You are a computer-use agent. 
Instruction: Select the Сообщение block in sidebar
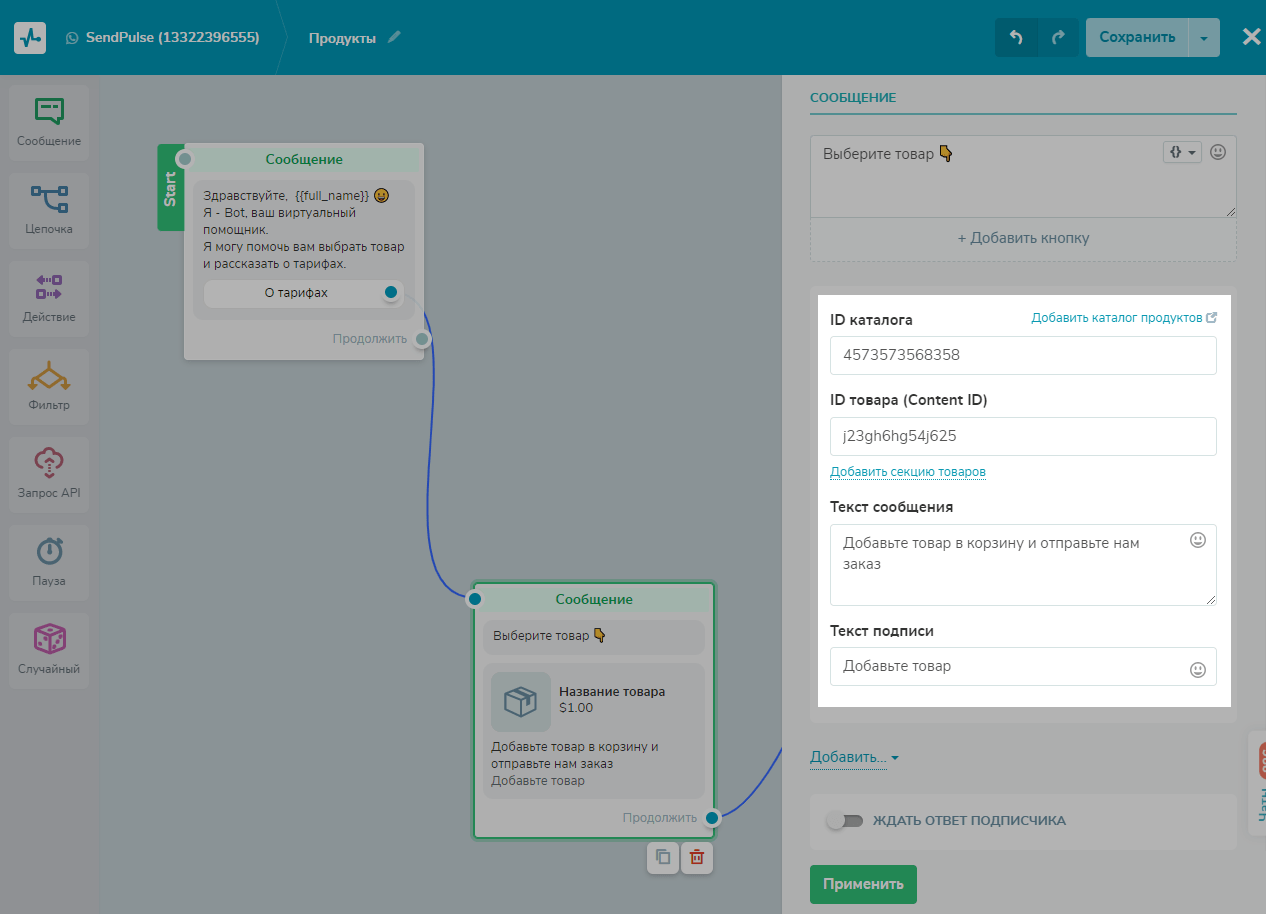coord(49,122)
